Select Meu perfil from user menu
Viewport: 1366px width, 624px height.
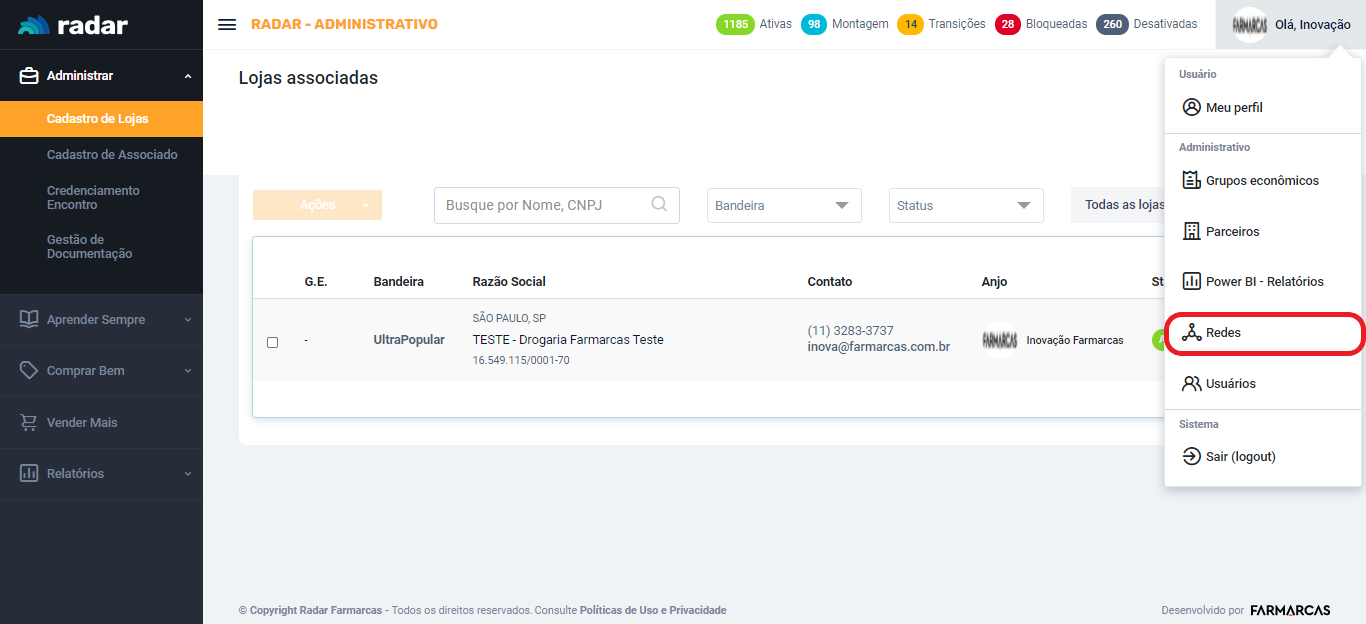[x=1235, y=107]
